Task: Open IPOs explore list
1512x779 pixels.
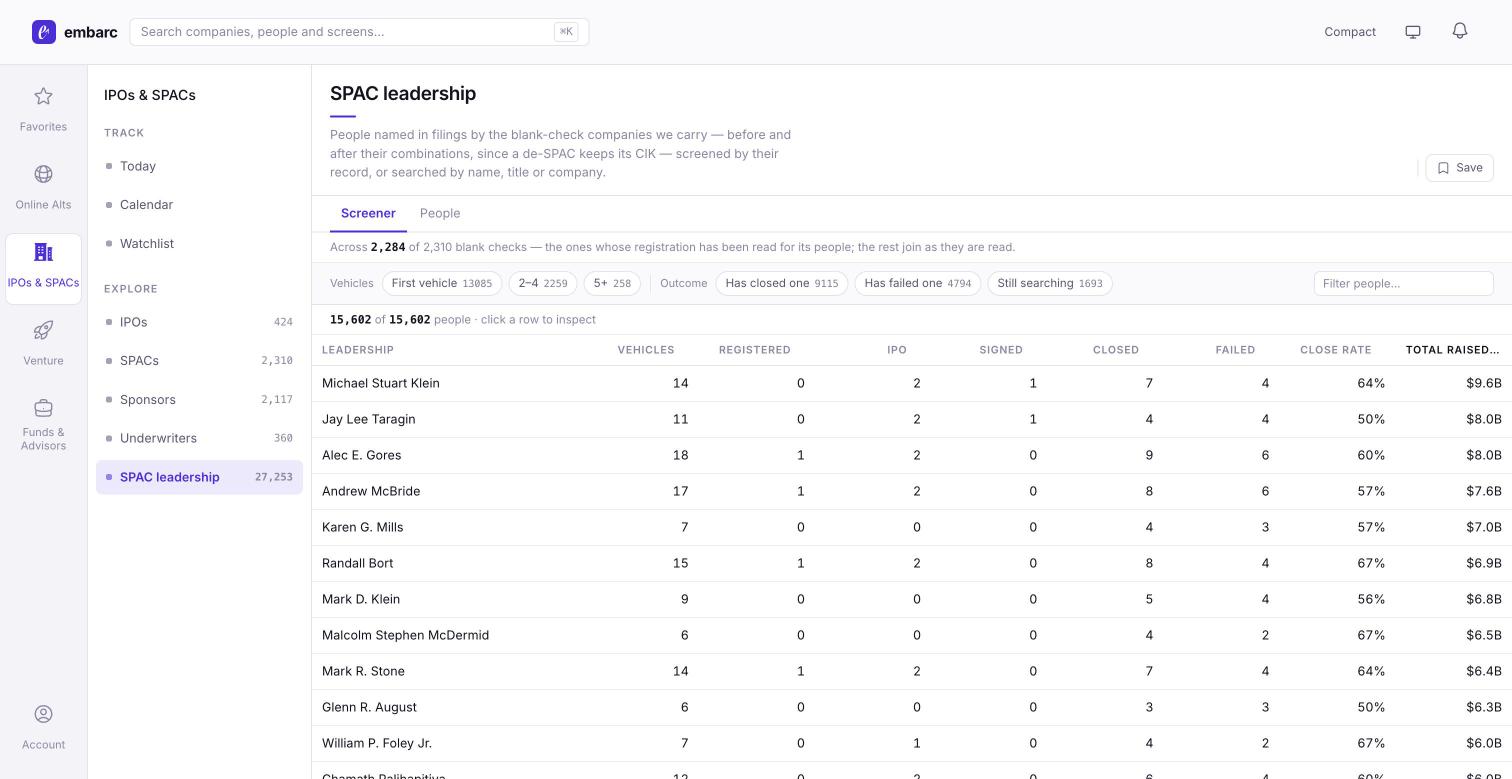Action: (199, 322)
